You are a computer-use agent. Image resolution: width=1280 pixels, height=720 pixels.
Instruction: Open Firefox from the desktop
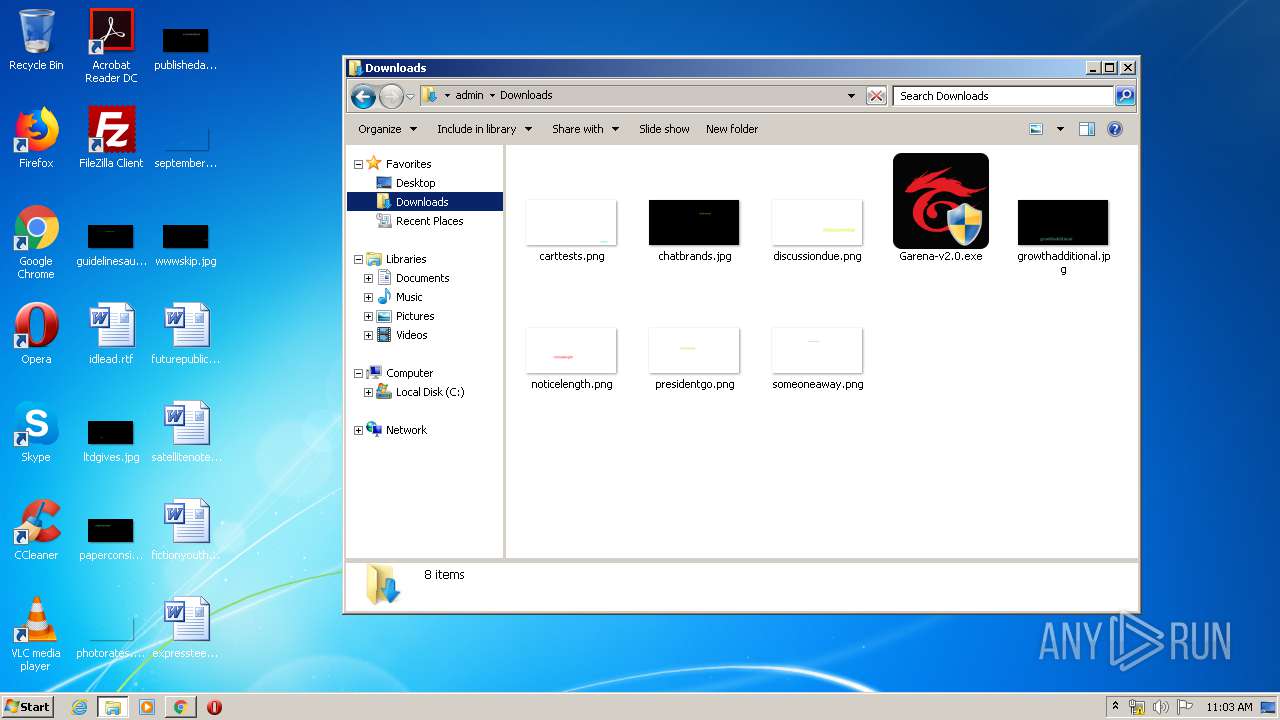tap(36, 138)
